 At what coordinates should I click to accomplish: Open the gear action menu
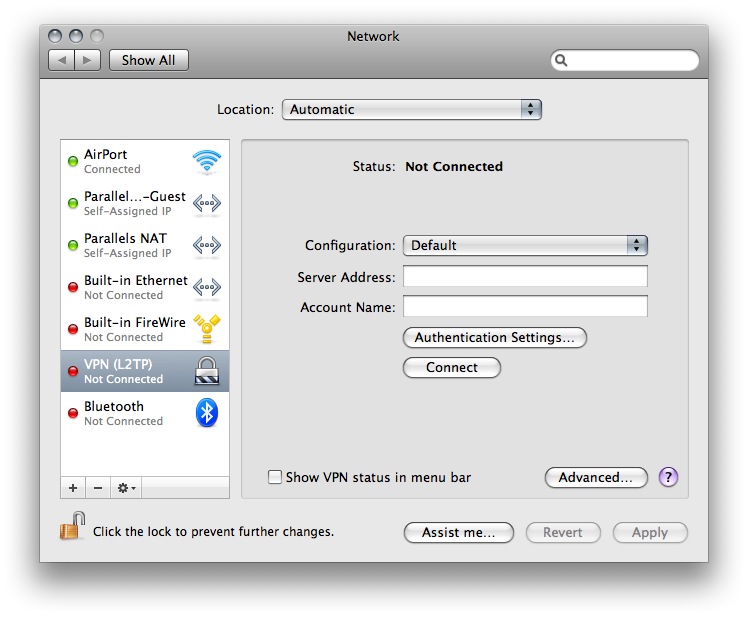pos(126,488)
